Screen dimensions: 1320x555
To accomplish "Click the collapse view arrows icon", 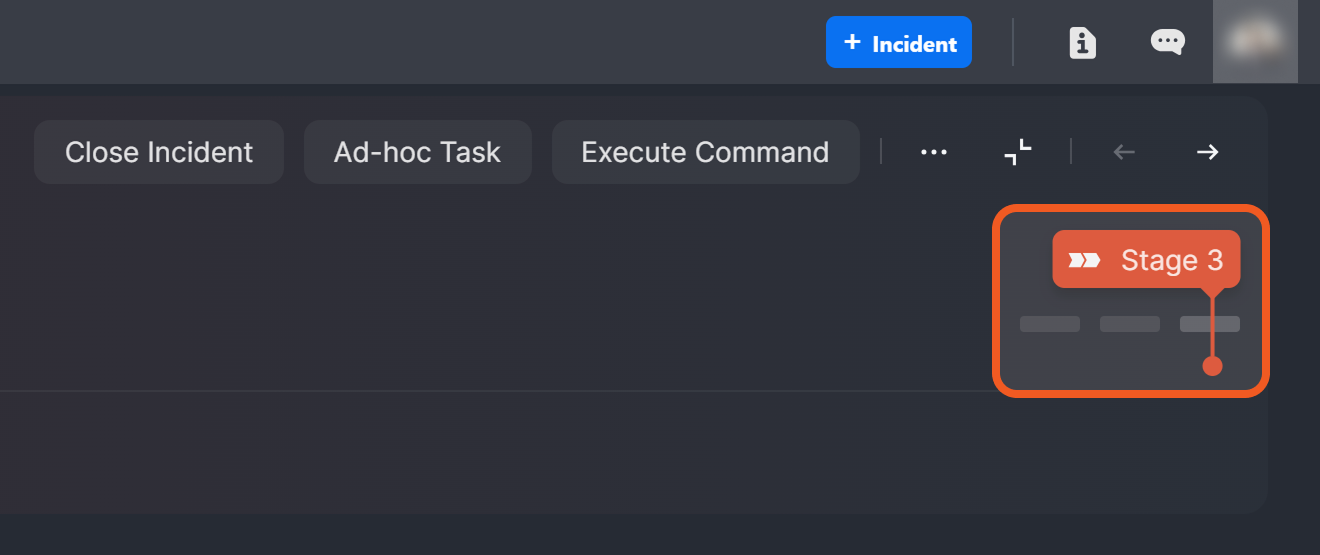I will pos(1017,152).
